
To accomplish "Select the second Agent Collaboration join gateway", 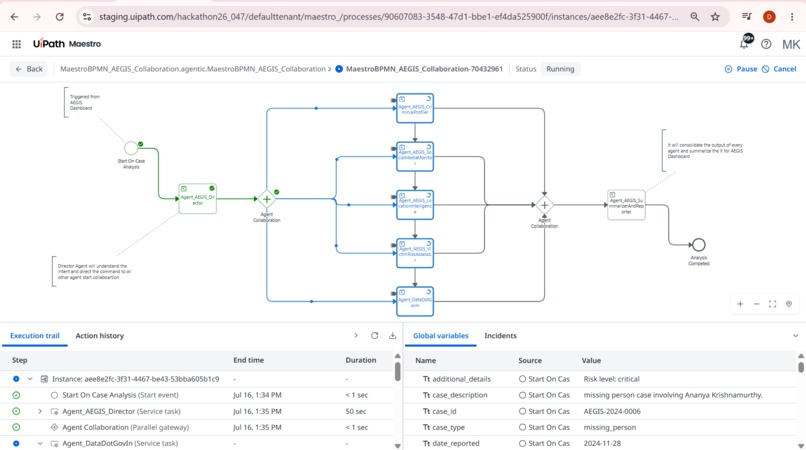I will tap(544, 205).
